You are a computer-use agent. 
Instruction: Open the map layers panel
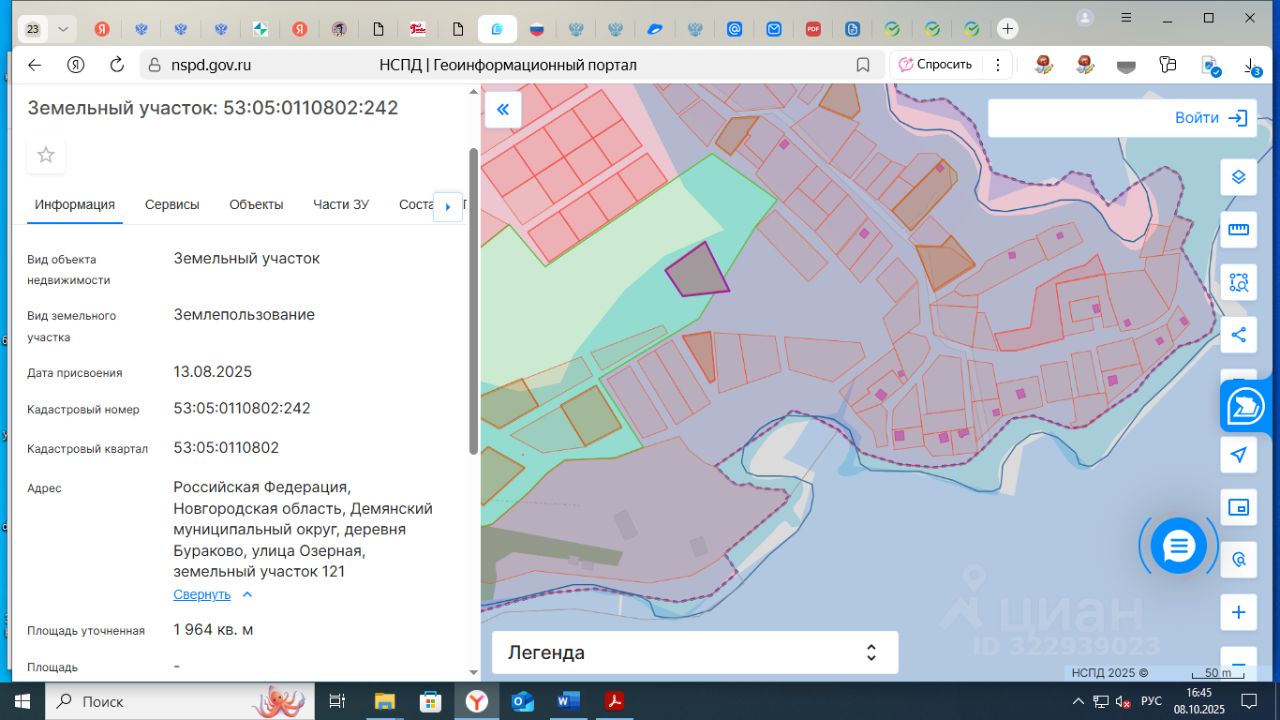[1238, 177]
